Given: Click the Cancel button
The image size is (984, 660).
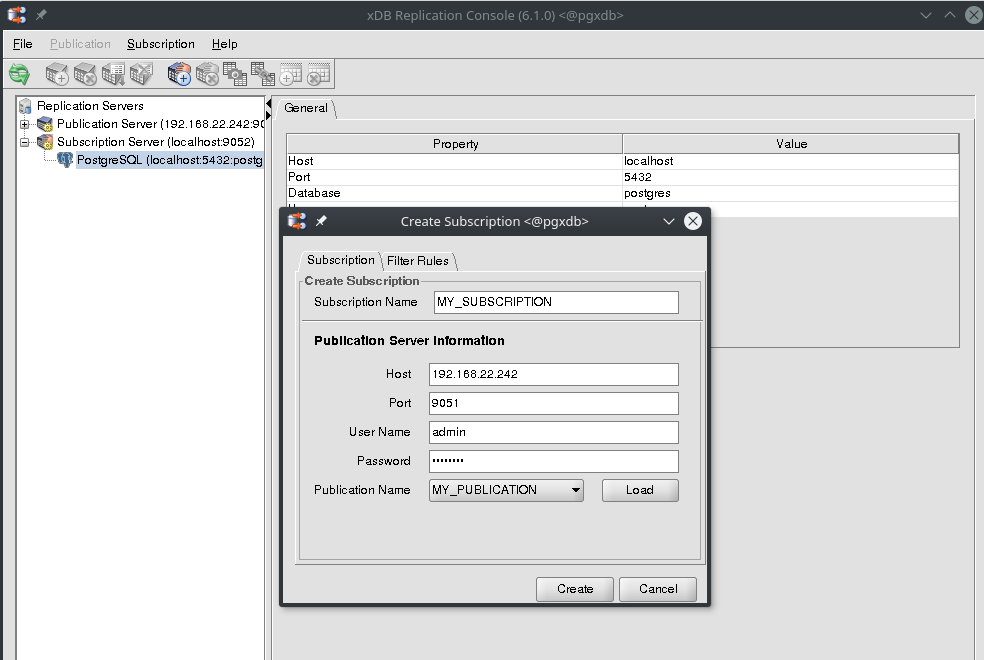Looking at the screenshot, I should pos(658,589).
